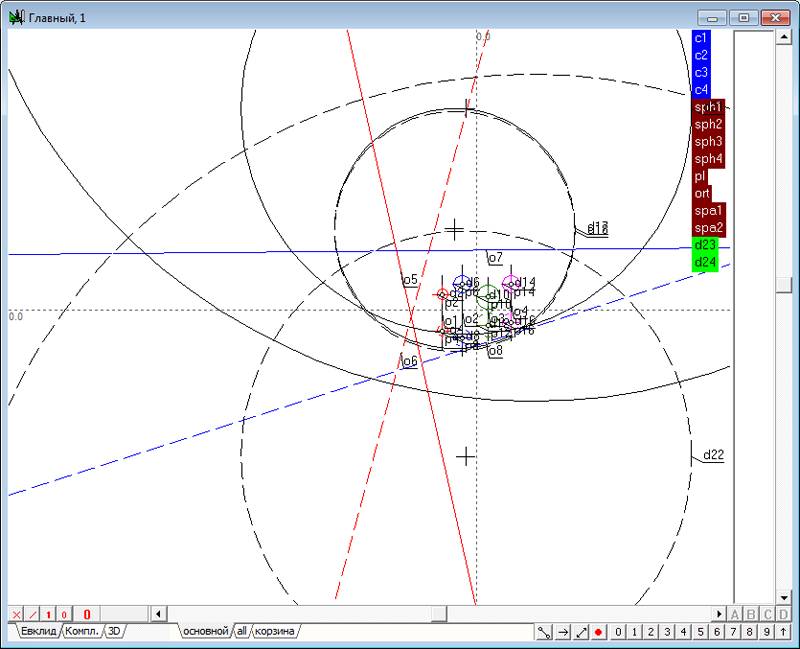Click the red diagonal slash icon
The height and width of the screenshot is (649, 800).
click(33, 614)
